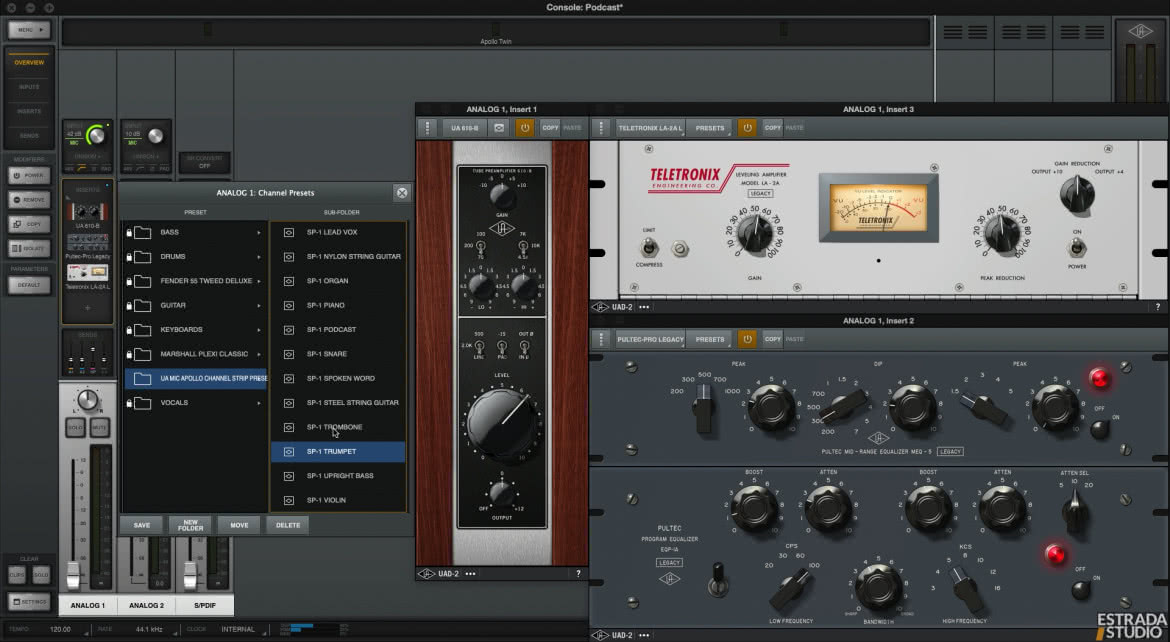Screen dimensions: 1170x642
Task: Toggle the power button in the Pultec-Pro Legacy header
Action: pos(747,339)
